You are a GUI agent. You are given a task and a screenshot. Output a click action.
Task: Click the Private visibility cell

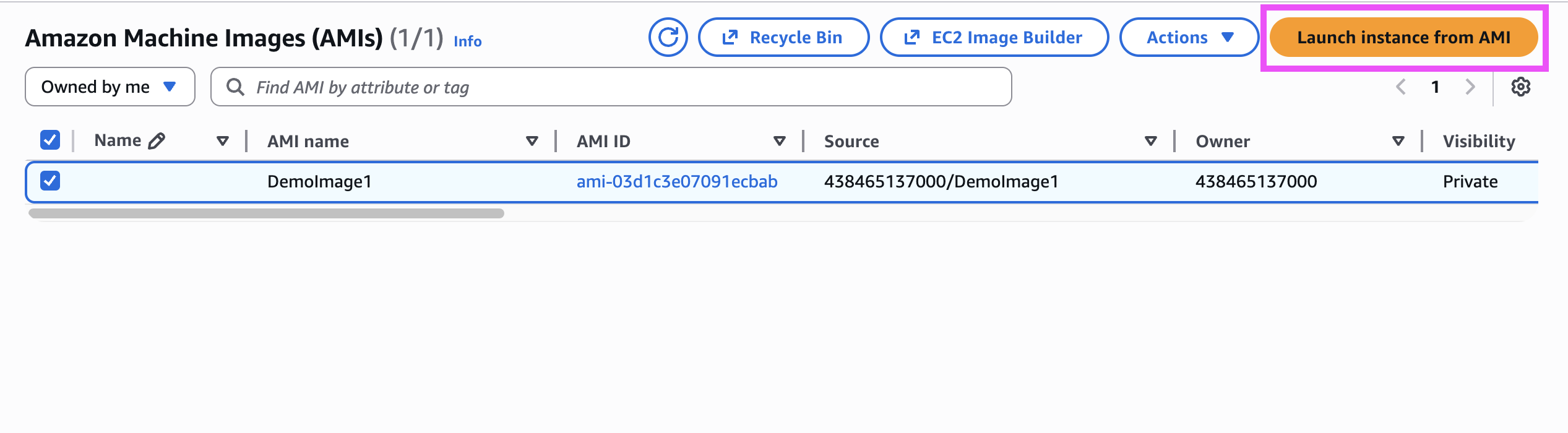click(x=1470, y=181)
